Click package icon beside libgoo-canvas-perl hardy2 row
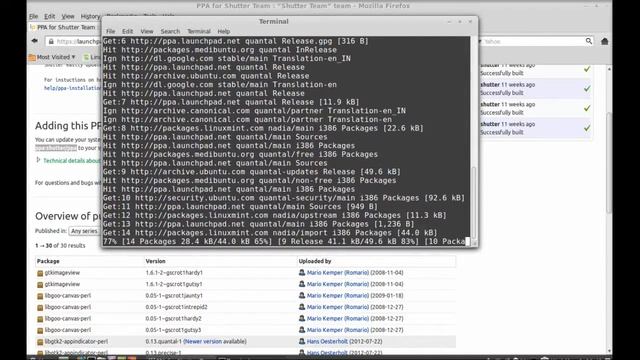Viewport: 640px width, 360px height. pyautogui.click(x=40, y=319)
